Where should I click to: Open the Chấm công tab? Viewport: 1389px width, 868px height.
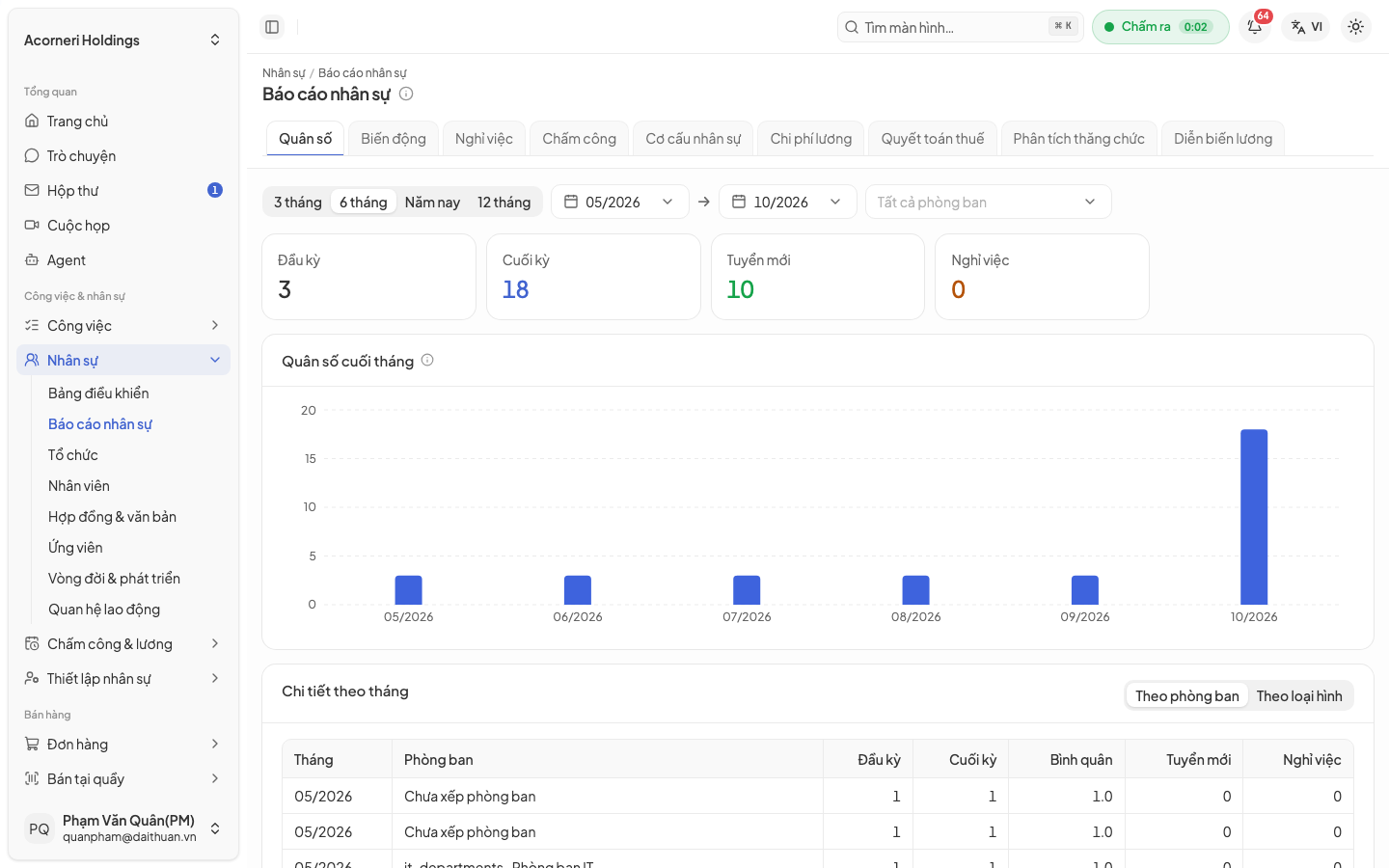(579, 139)
